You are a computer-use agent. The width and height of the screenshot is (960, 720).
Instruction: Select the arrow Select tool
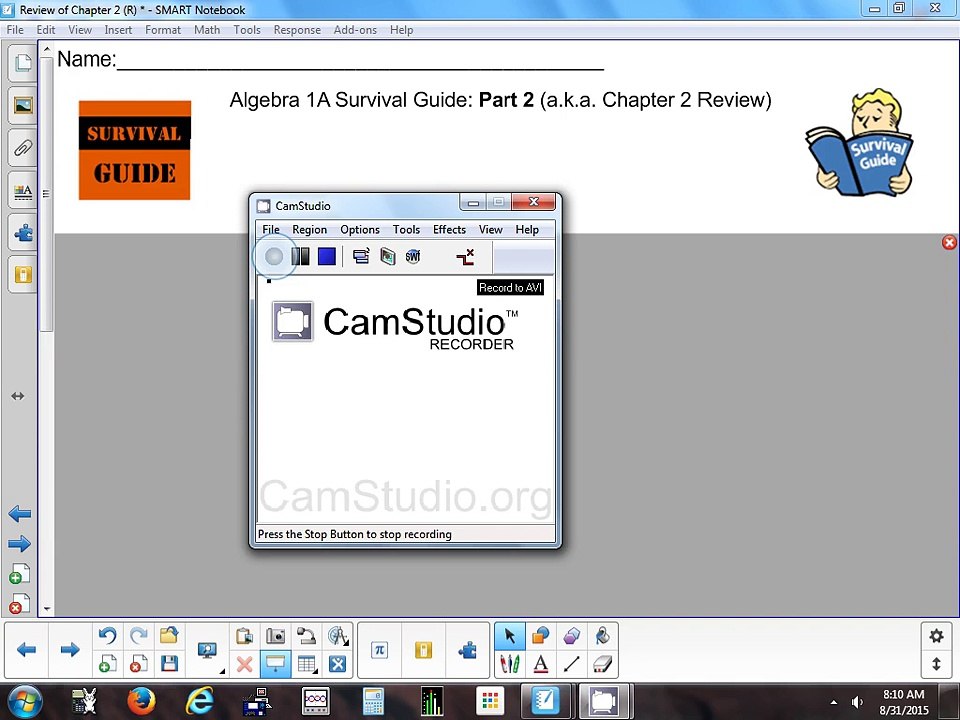(510, 636)
